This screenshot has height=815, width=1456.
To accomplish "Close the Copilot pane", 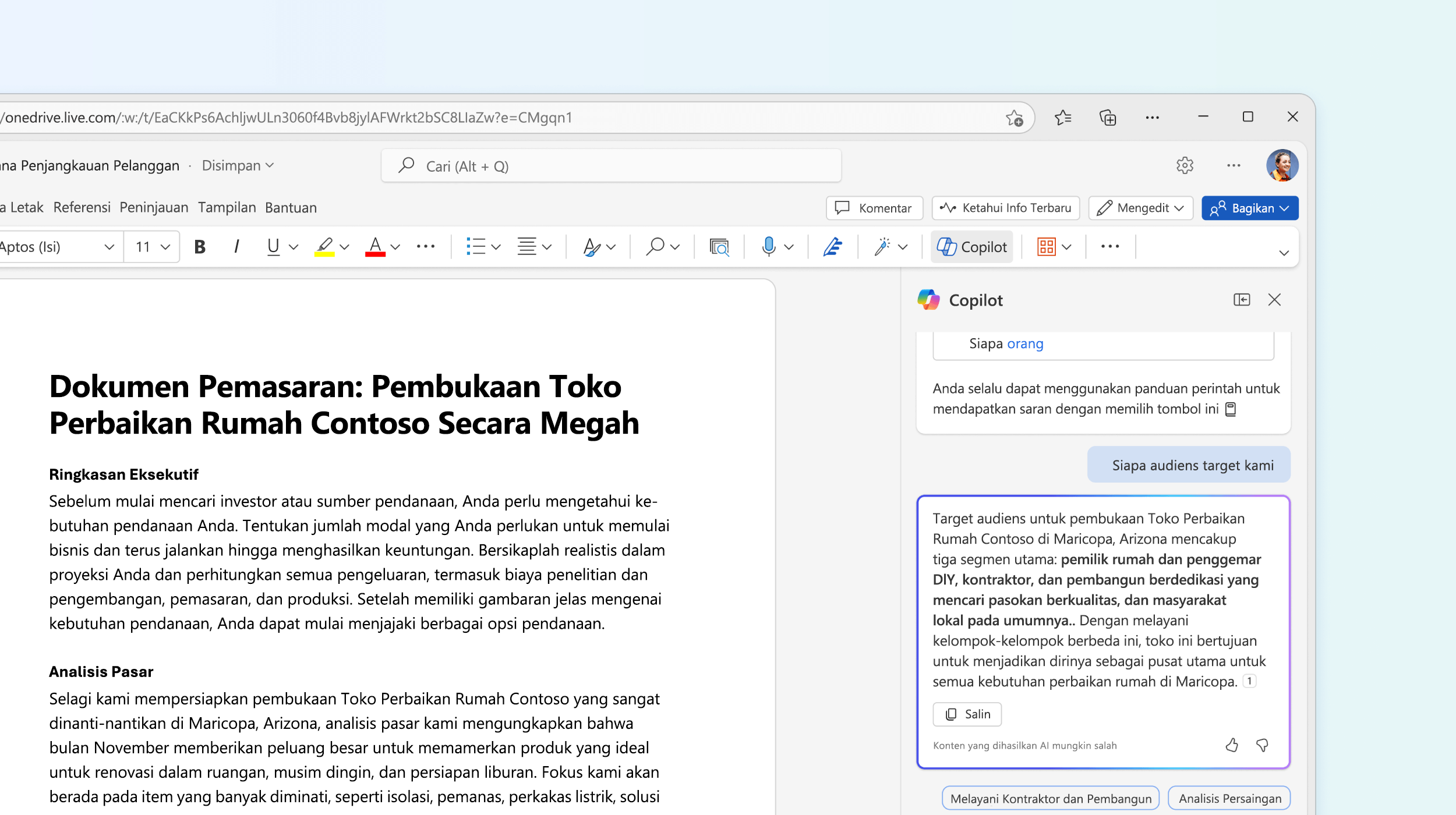I will coord(1274,300).
